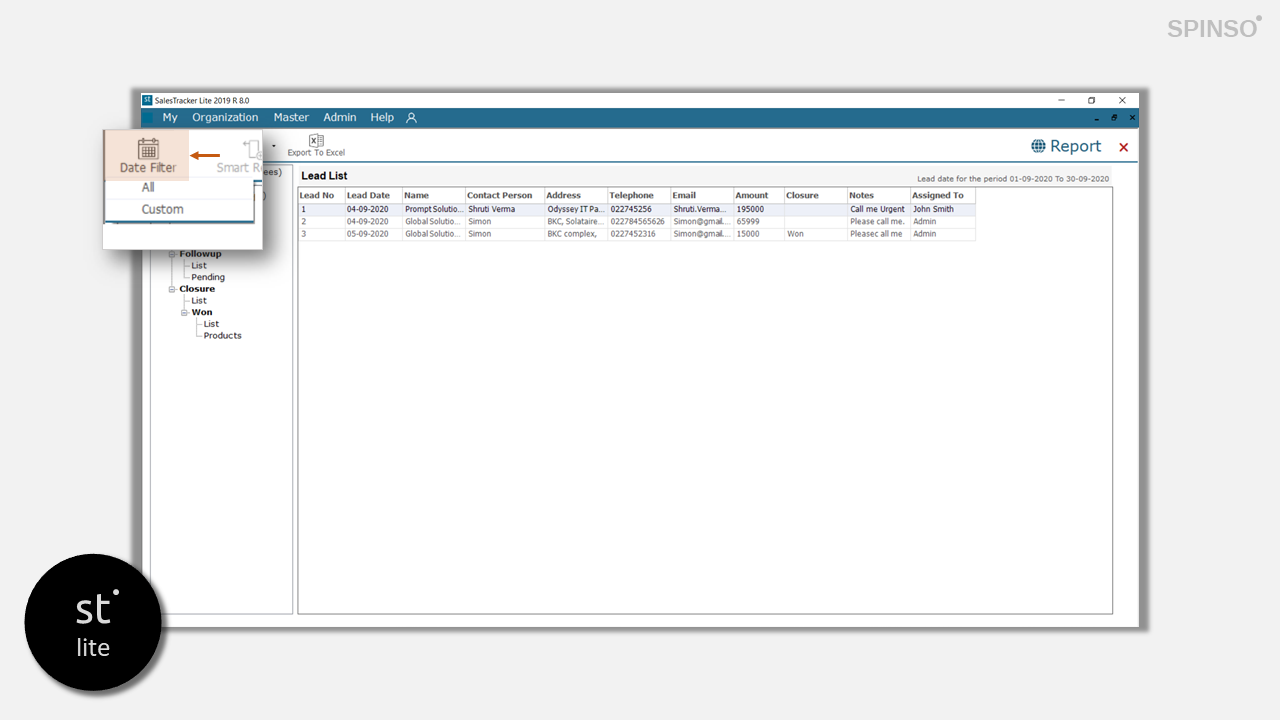The width and height of the screenshot is (1280, 720).
Task: Click the SalesTracker app icon in title bar
Action: (x=147, y=100)
